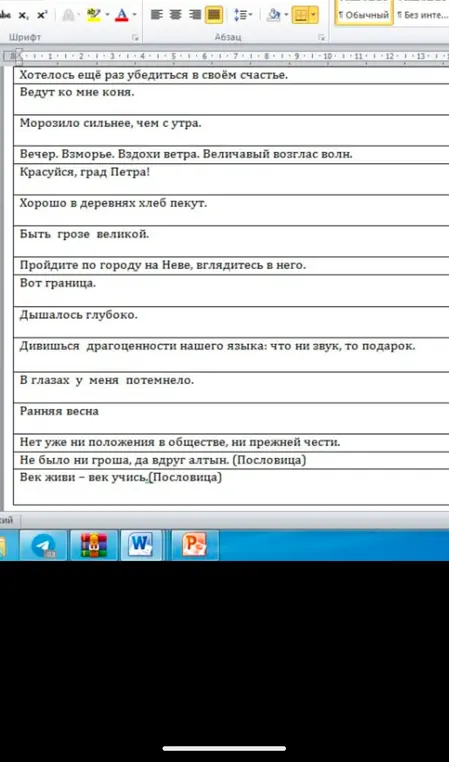Apply red font color
449x762 pixels.
pos(121,15)
